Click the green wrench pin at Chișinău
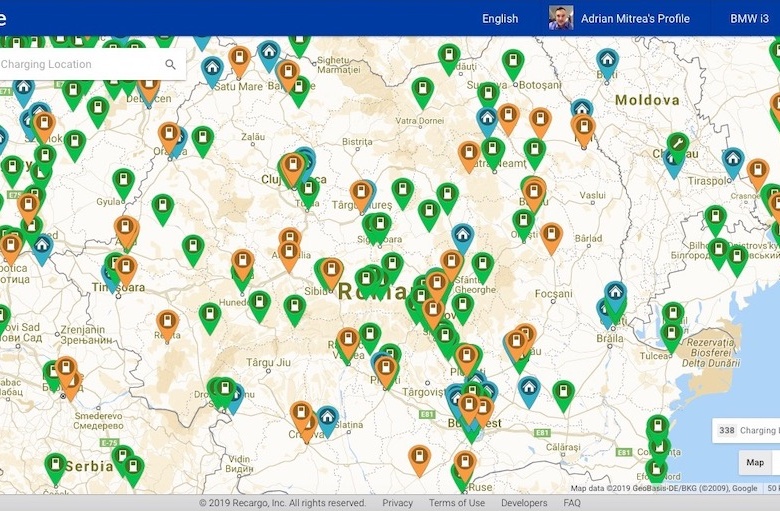This screenshot has width=780, height=511. 677,145
